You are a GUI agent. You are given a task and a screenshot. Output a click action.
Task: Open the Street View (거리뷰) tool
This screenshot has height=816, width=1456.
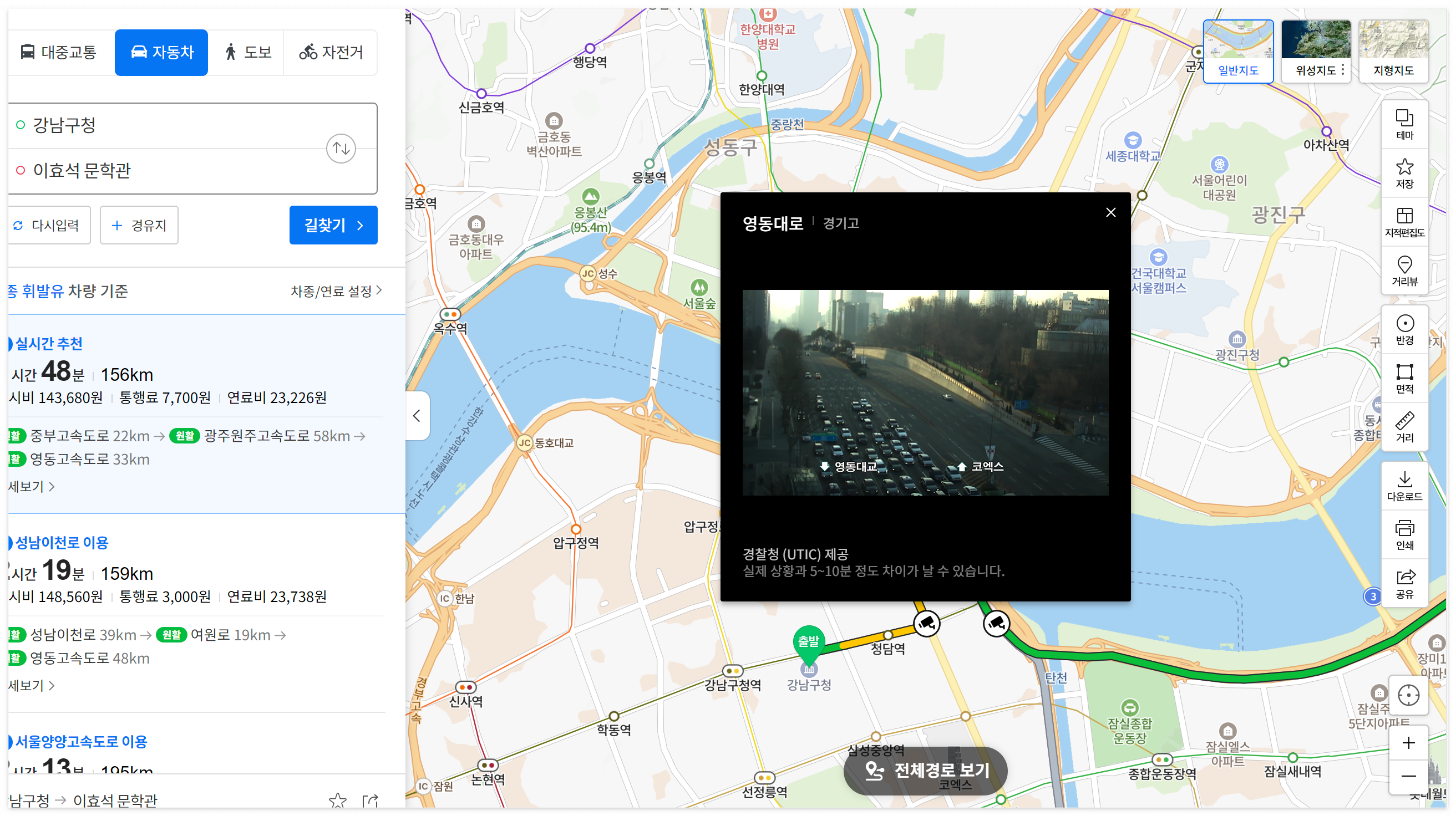1406,272
